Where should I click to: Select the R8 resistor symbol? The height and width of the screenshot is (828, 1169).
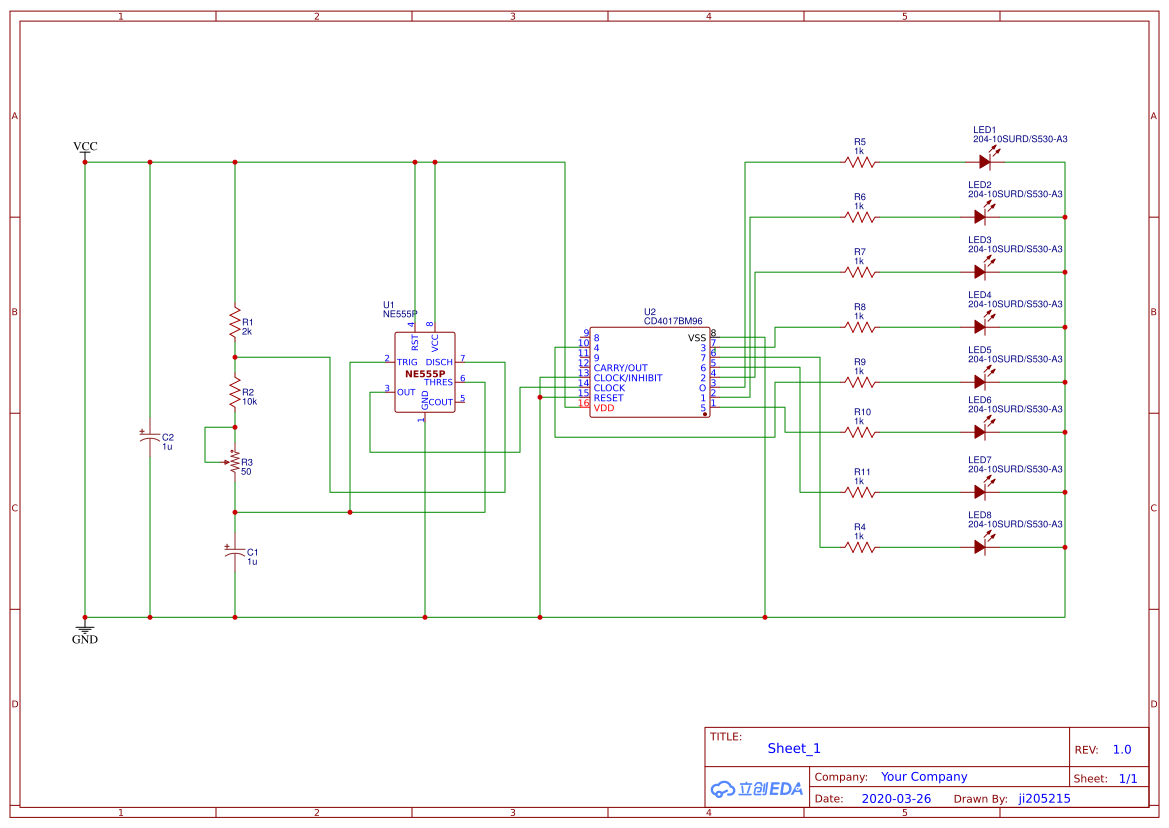pos(860,327)
